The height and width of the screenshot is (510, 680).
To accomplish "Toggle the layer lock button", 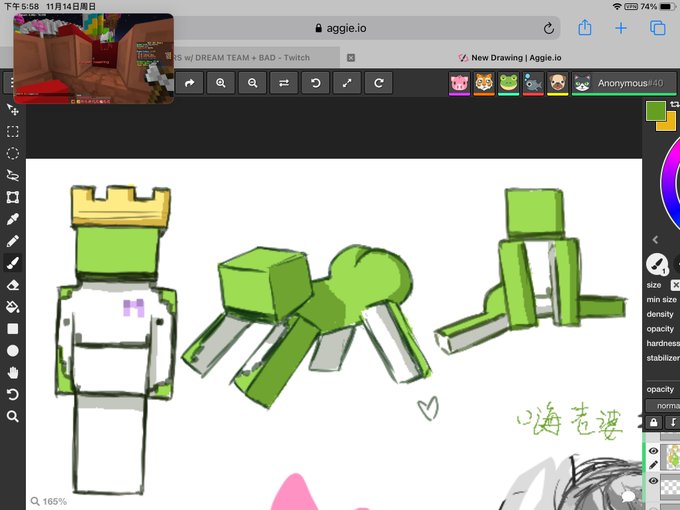I will click(x=654, y=422).
